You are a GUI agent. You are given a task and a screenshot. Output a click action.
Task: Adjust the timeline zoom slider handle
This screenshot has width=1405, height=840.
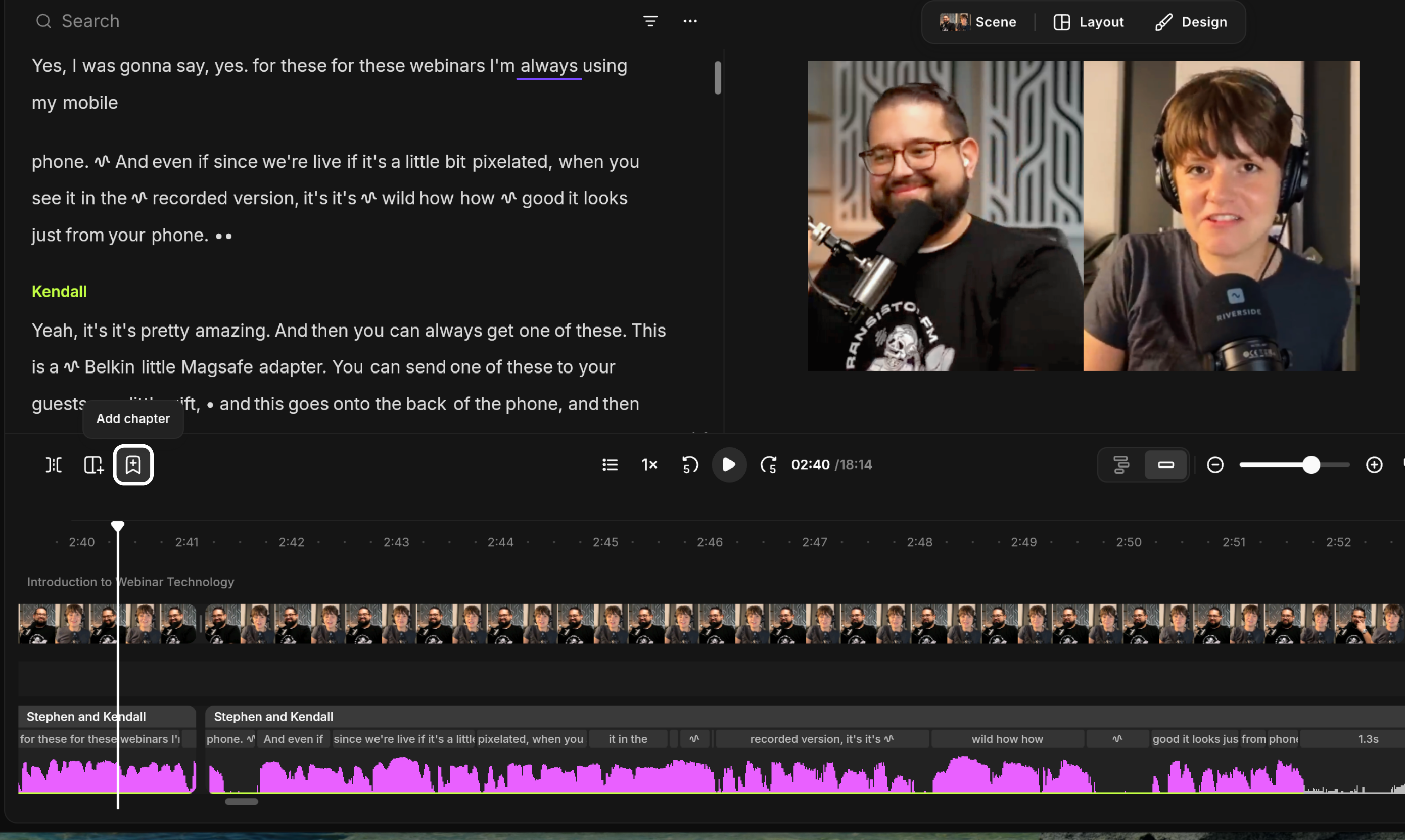tap(1310, 464)
